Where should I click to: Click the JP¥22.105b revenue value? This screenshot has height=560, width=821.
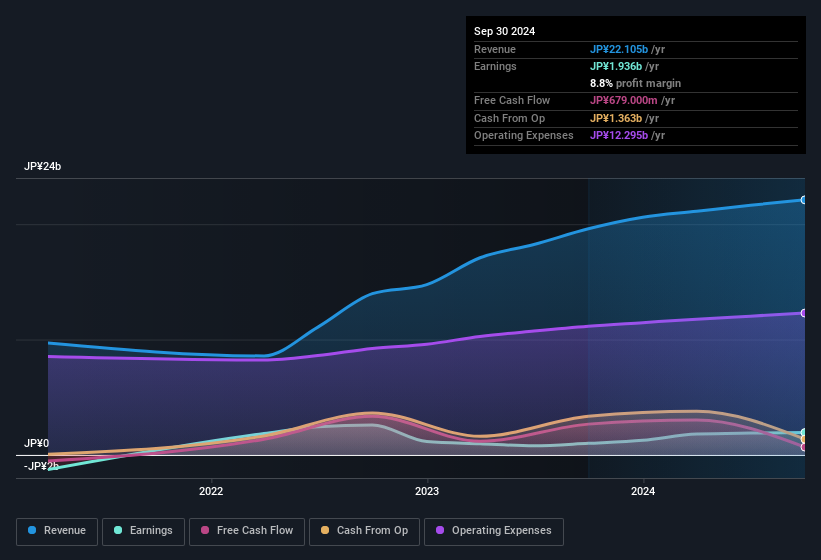(618, 49)
